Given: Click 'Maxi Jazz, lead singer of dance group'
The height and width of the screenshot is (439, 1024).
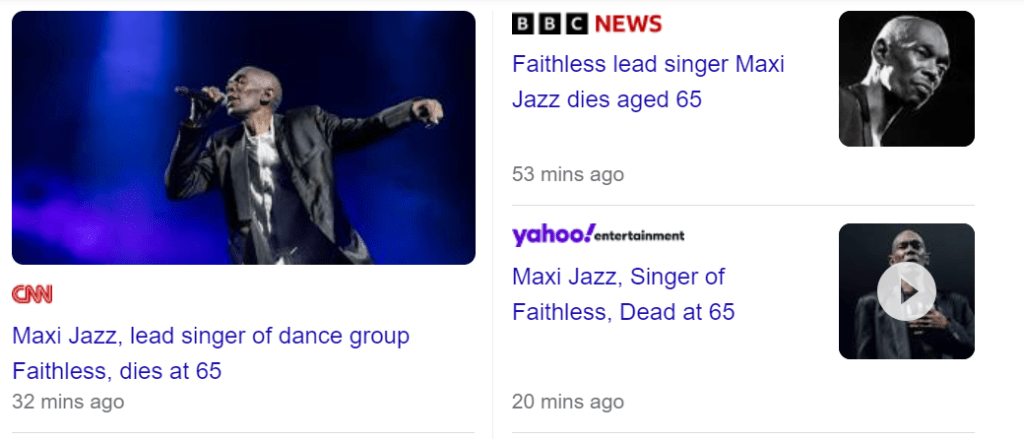Looking at the screenshot, I should pos(210,335).
